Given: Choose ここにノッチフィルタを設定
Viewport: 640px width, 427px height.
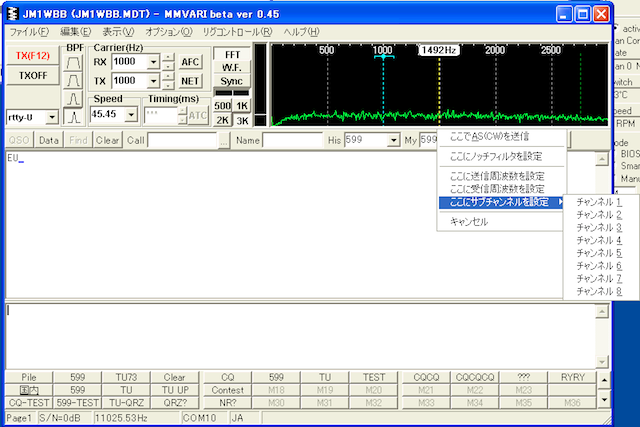Looking at the screenshot, I should point(501,156).
